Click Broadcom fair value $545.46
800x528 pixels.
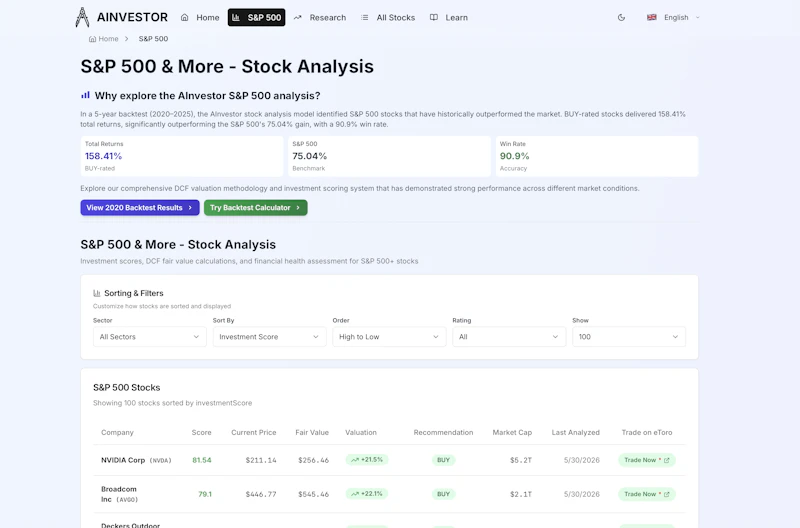313,494
